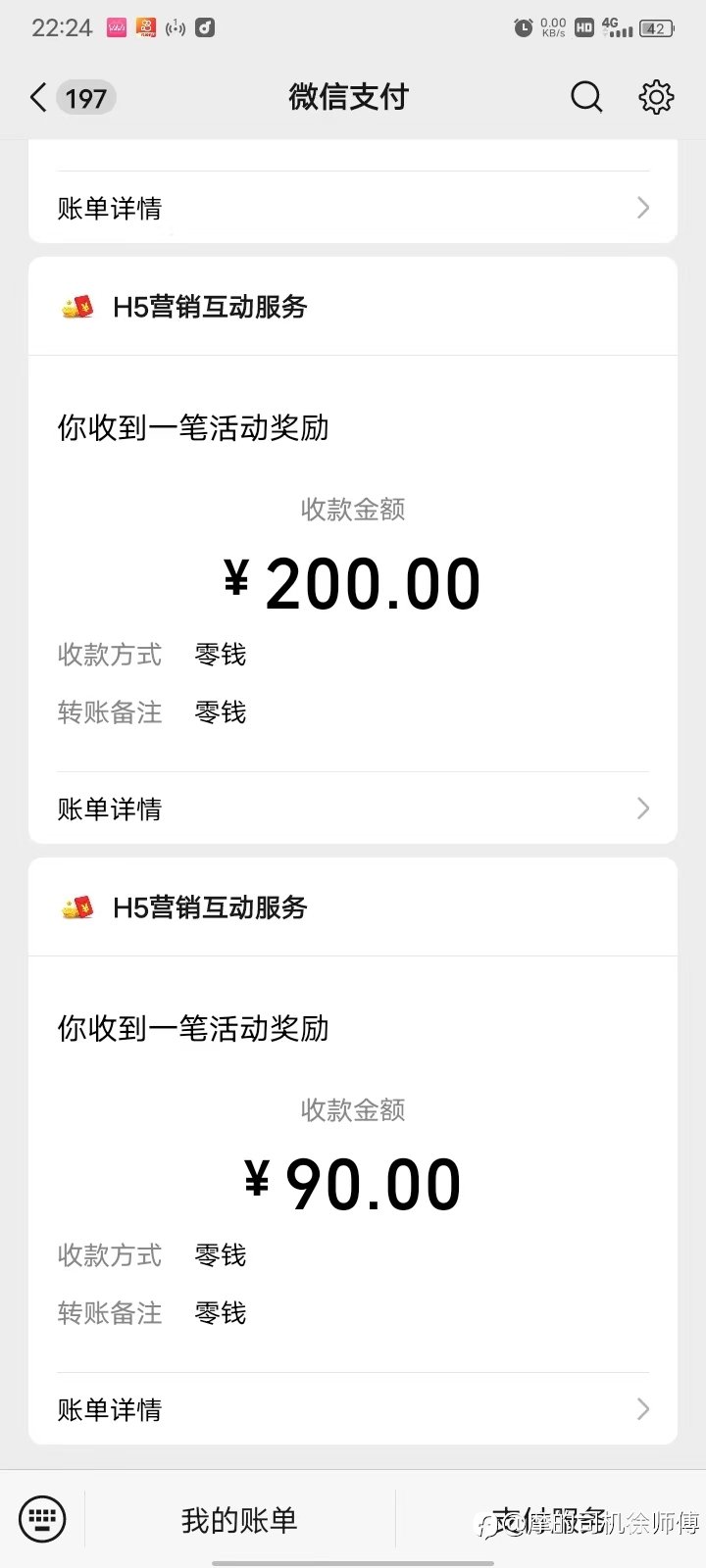Tap red envelope icon on 90.00 card
This screenshot has height=1568, width=706.
[x=77, y=907]
